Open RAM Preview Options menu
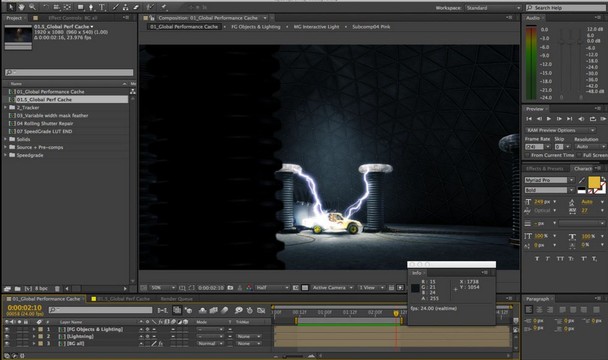 point(560,130)
